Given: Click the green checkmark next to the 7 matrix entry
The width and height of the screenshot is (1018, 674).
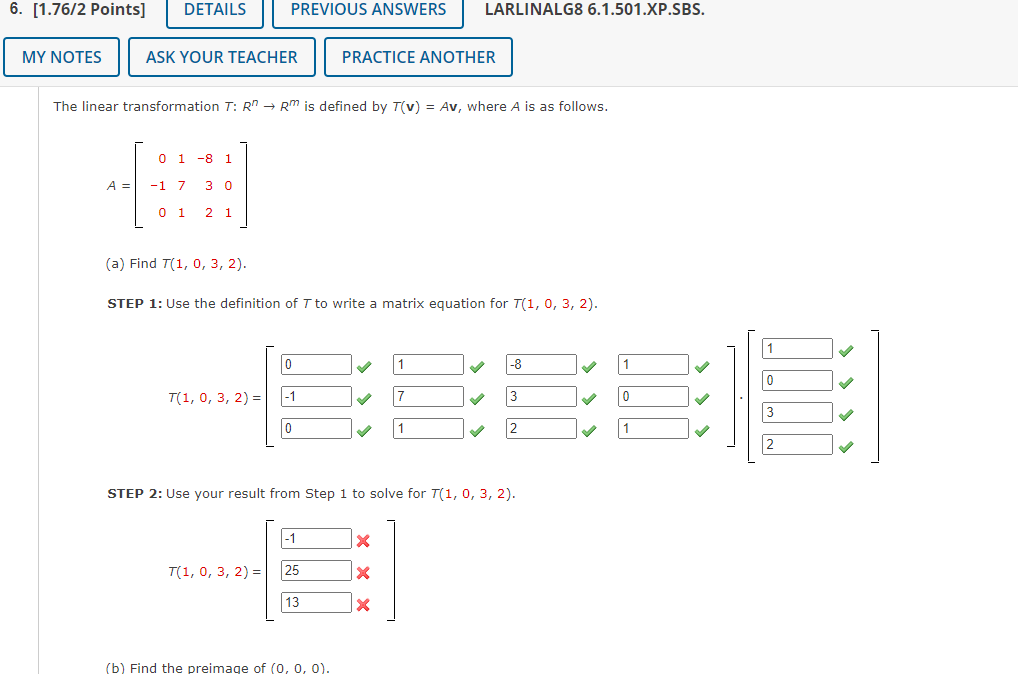Looking at the screenshot, I should [477, 398].
